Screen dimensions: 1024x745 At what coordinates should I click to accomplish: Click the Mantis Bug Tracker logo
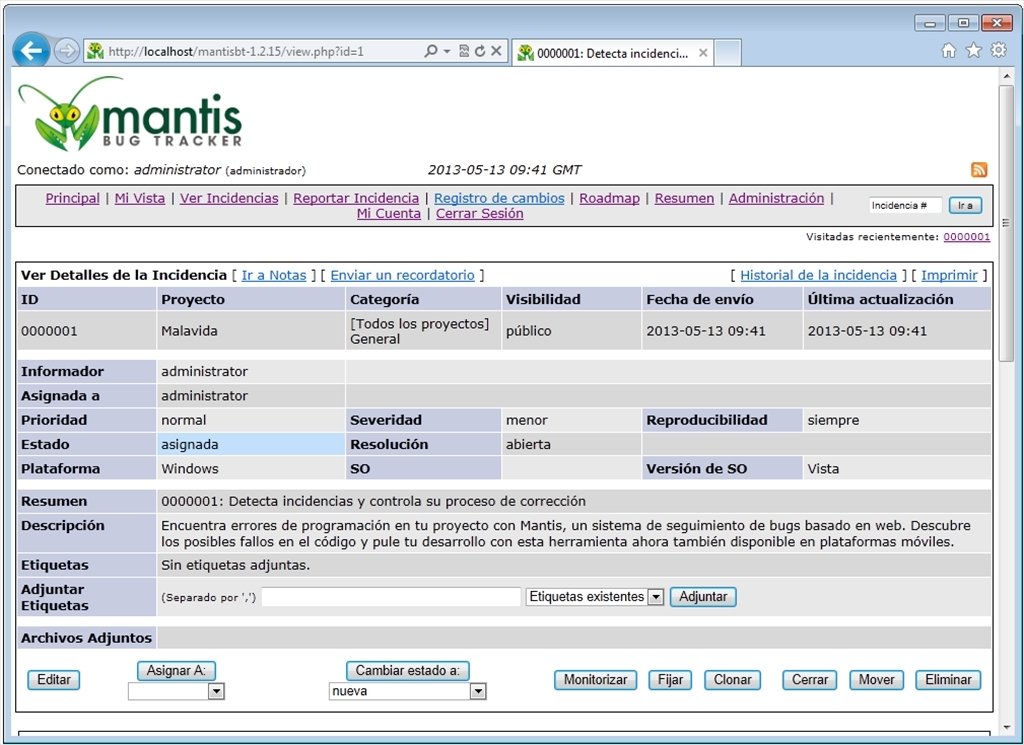click(131, 114)
